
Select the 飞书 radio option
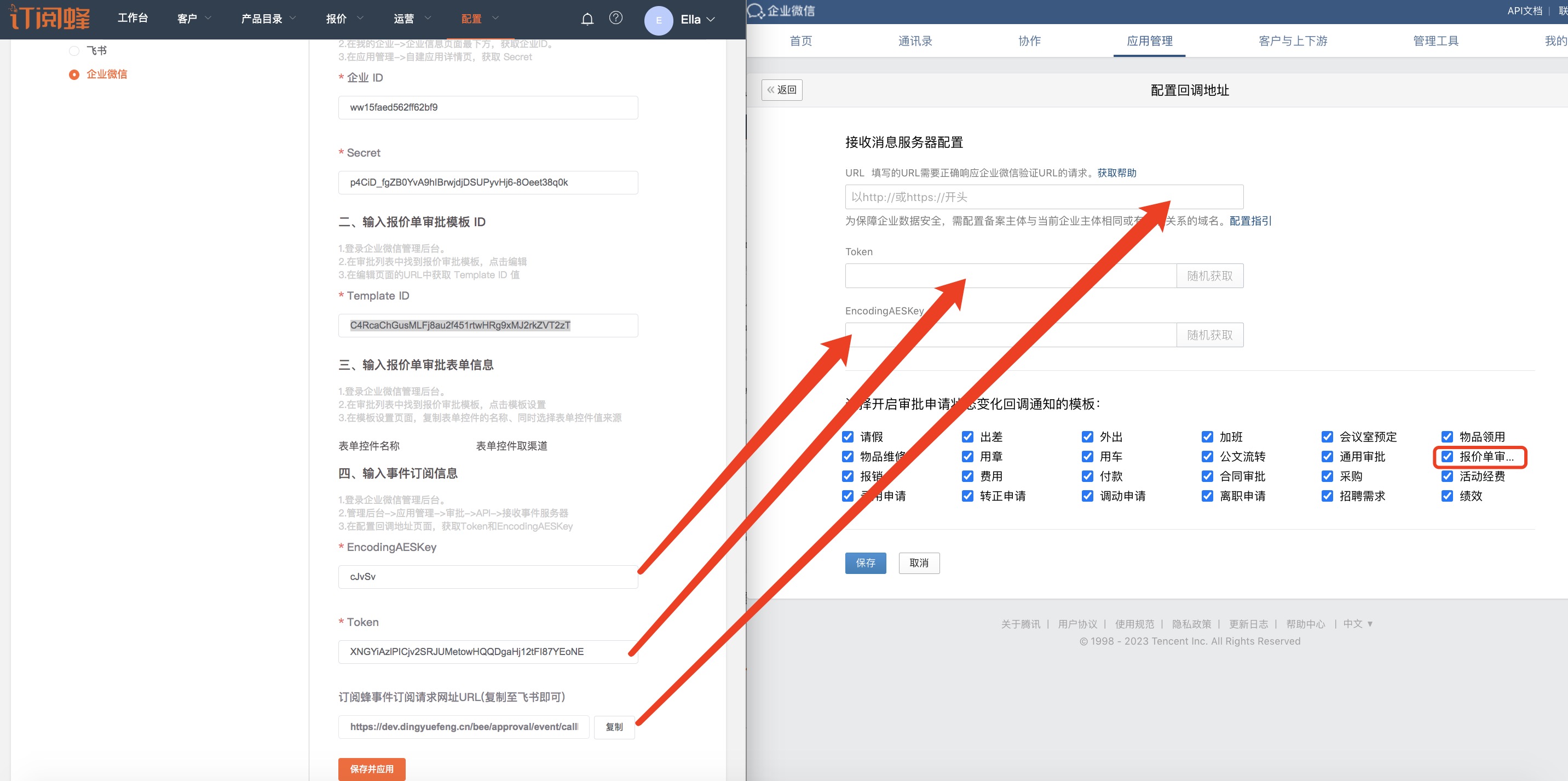coord(74,50)
